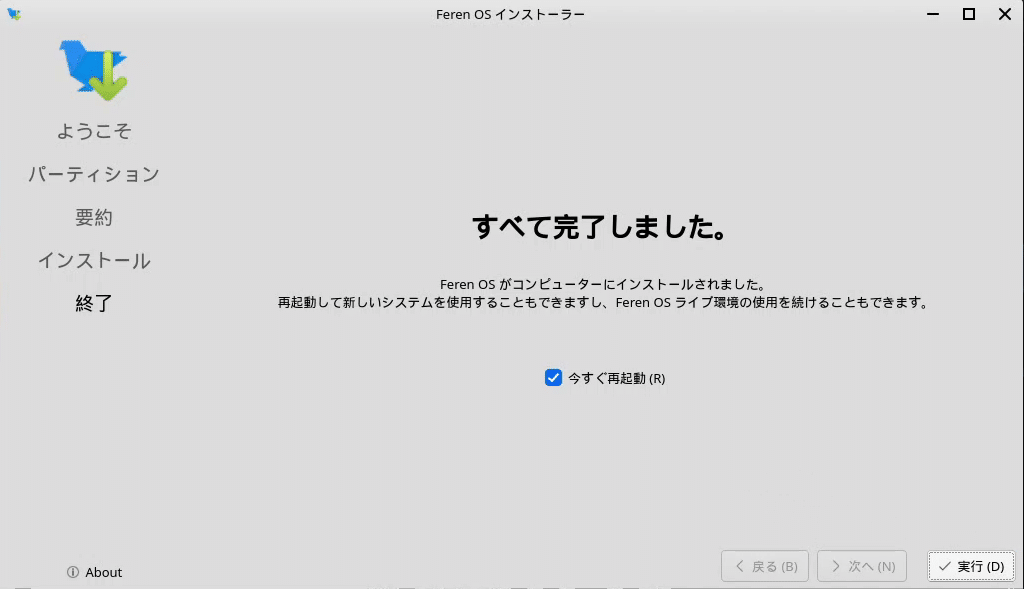The width and height of the screenshot is (1024, 589).
Task: Click the 実行 (D) button
Action: click(971, 566)
